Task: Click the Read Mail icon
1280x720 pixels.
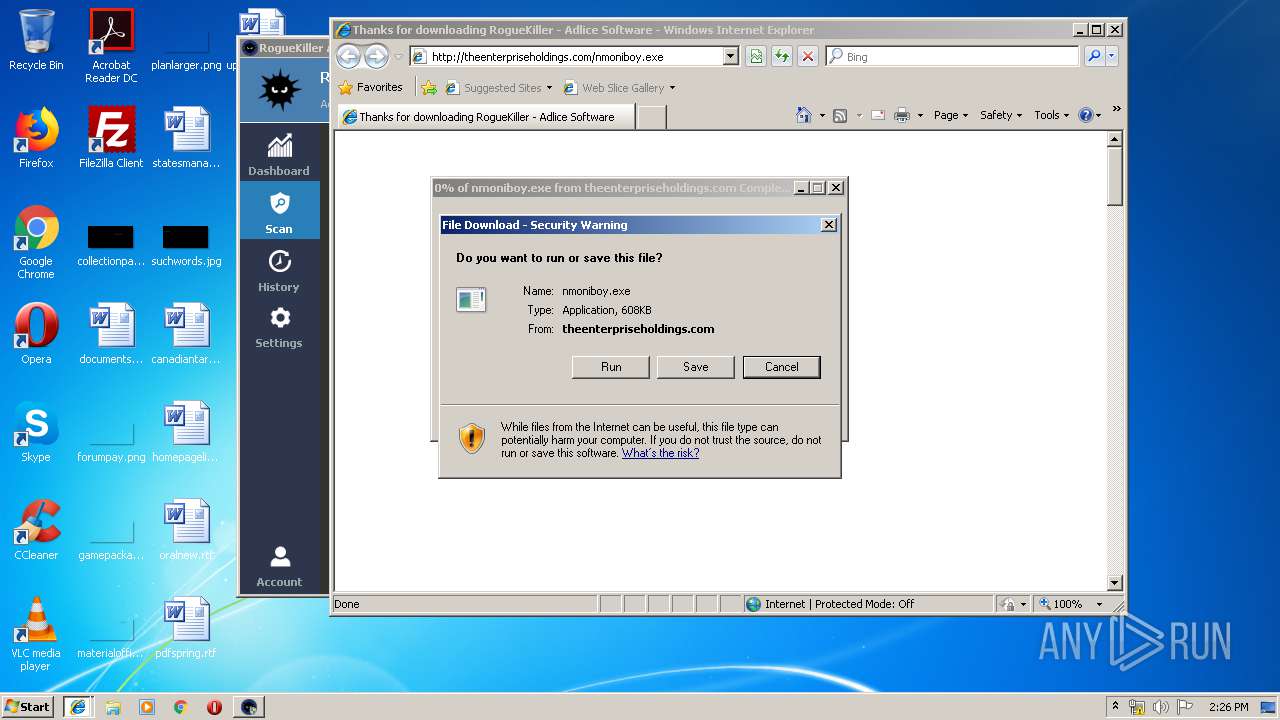Action: (x=878, y=115)
